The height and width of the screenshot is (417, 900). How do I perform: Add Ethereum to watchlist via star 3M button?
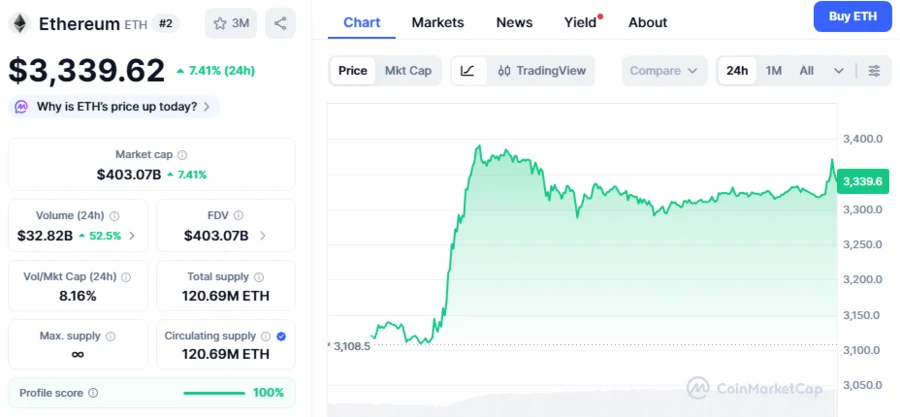pos(231,24)
